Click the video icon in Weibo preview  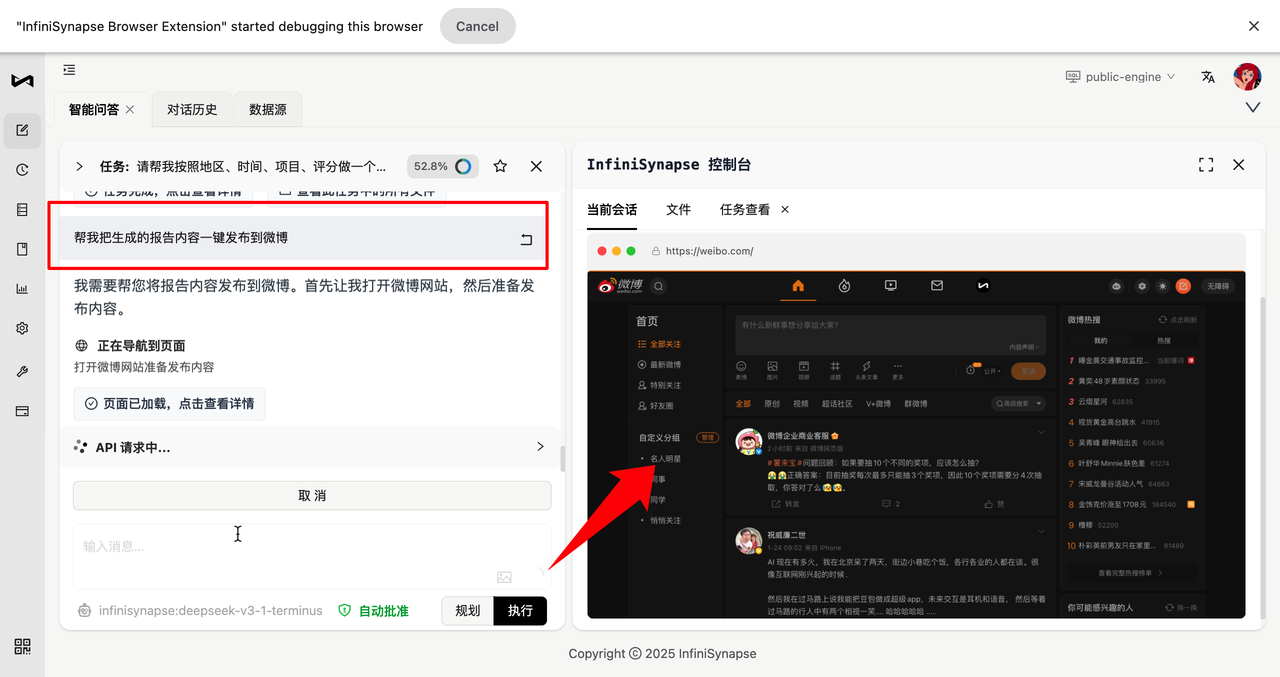[x=891, y=286]
